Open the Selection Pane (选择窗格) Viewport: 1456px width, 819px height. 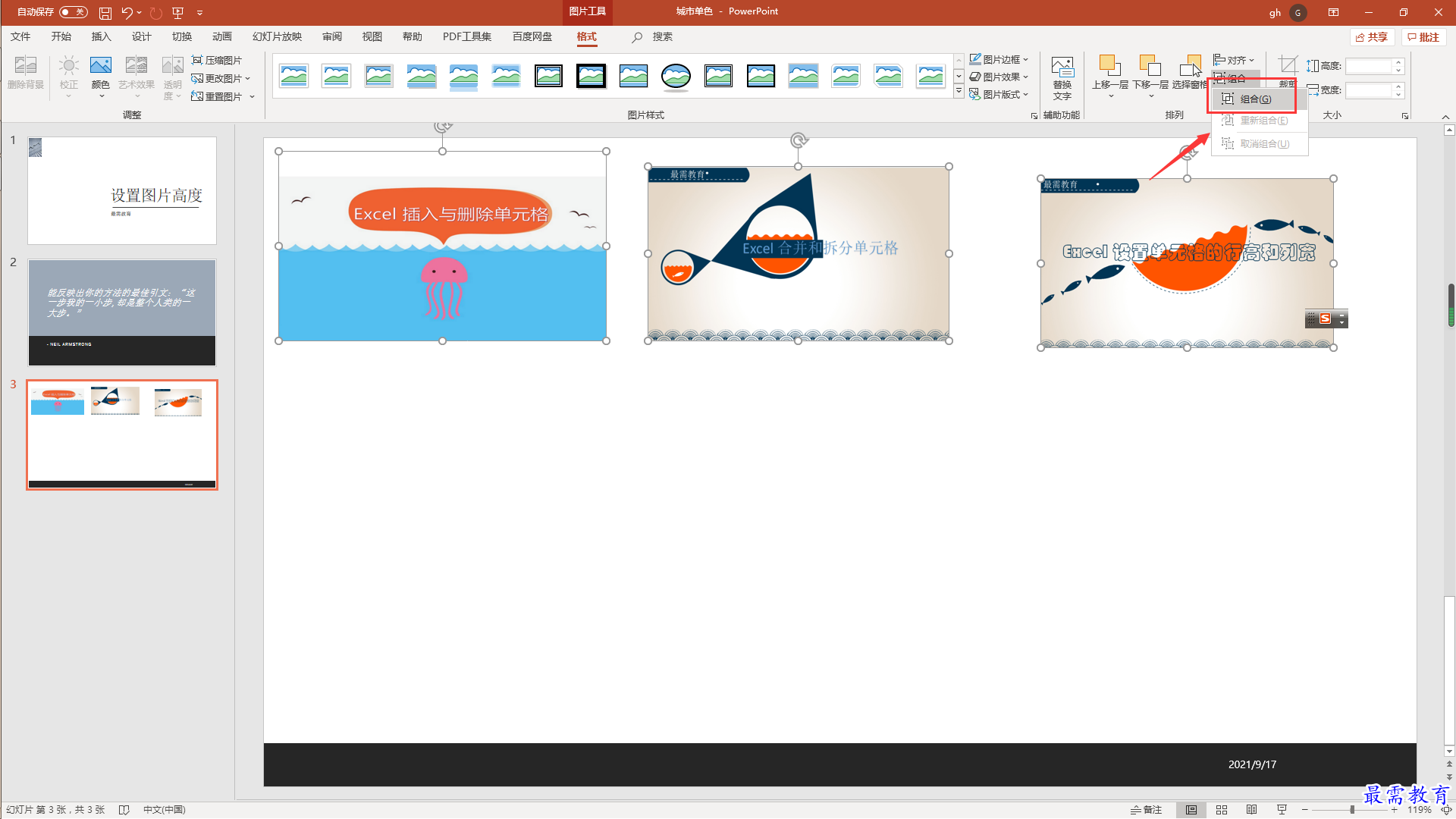click(x=1190, y=74)
